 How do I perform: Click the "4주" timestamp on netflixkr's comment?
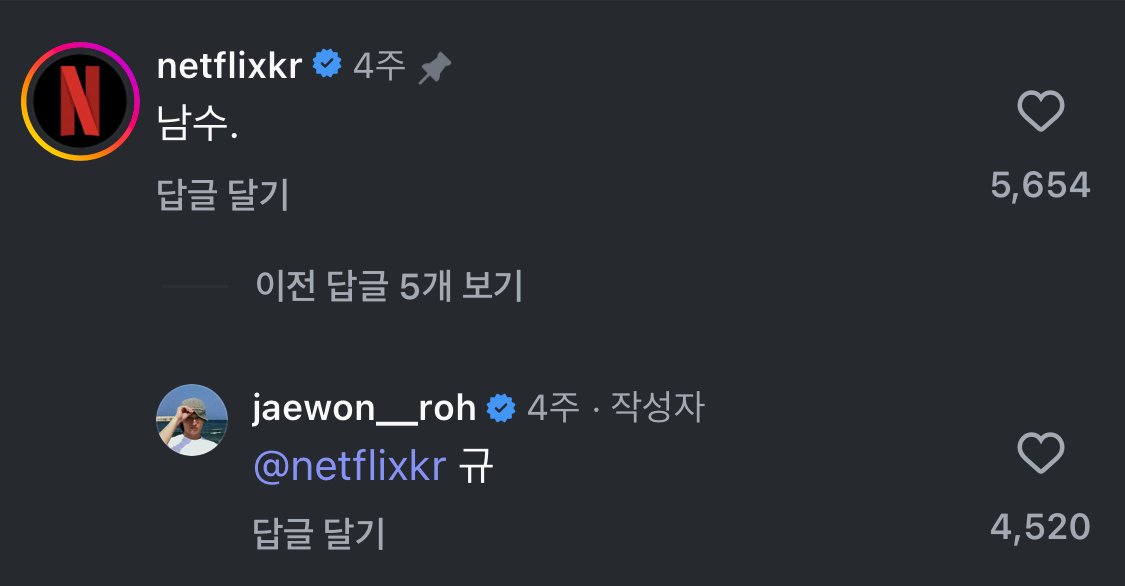[x=379, y=66]
